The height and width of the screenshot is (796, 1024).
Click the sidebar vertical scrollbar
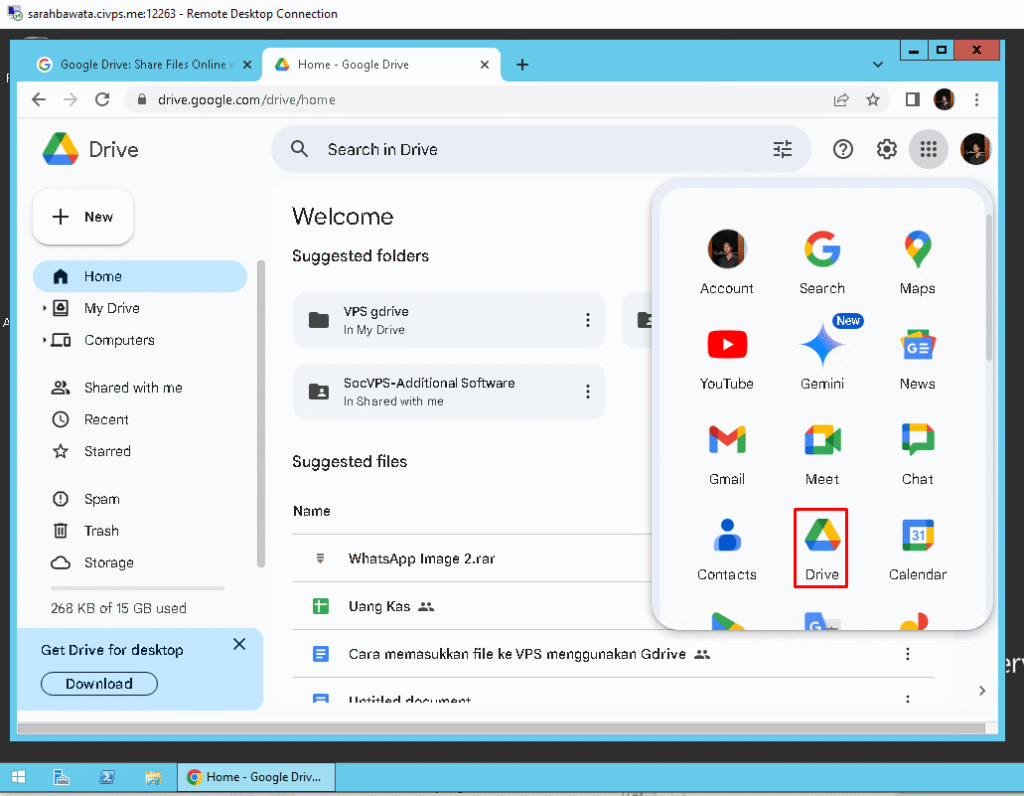point(261,414)
